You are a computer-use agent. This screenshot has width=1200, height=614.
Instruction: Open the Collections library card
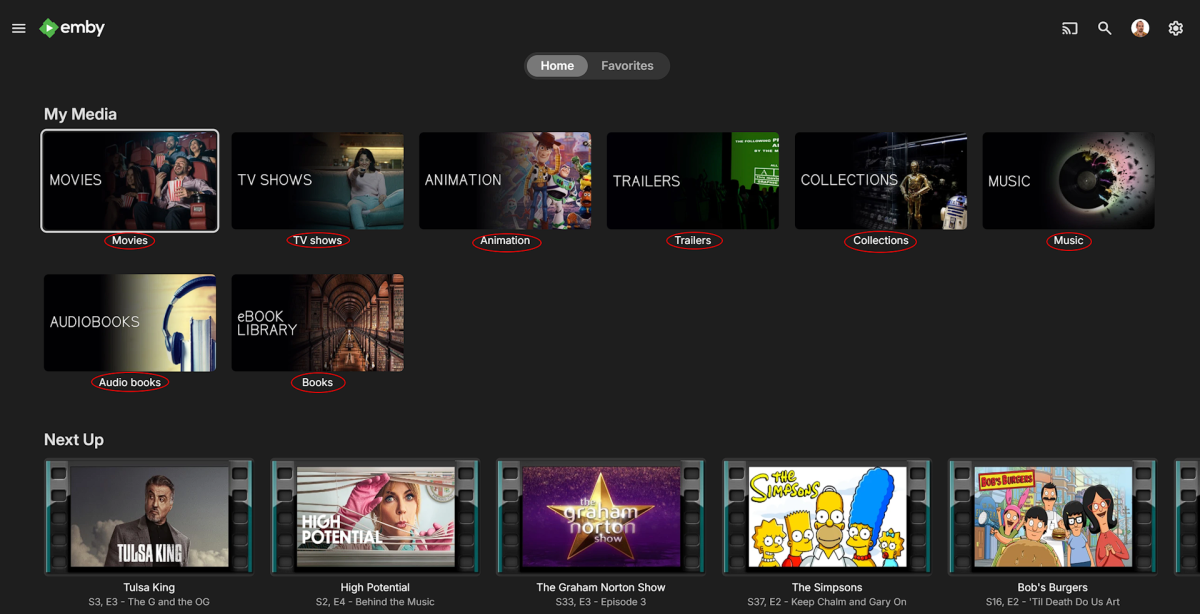[x=881, y=181]
